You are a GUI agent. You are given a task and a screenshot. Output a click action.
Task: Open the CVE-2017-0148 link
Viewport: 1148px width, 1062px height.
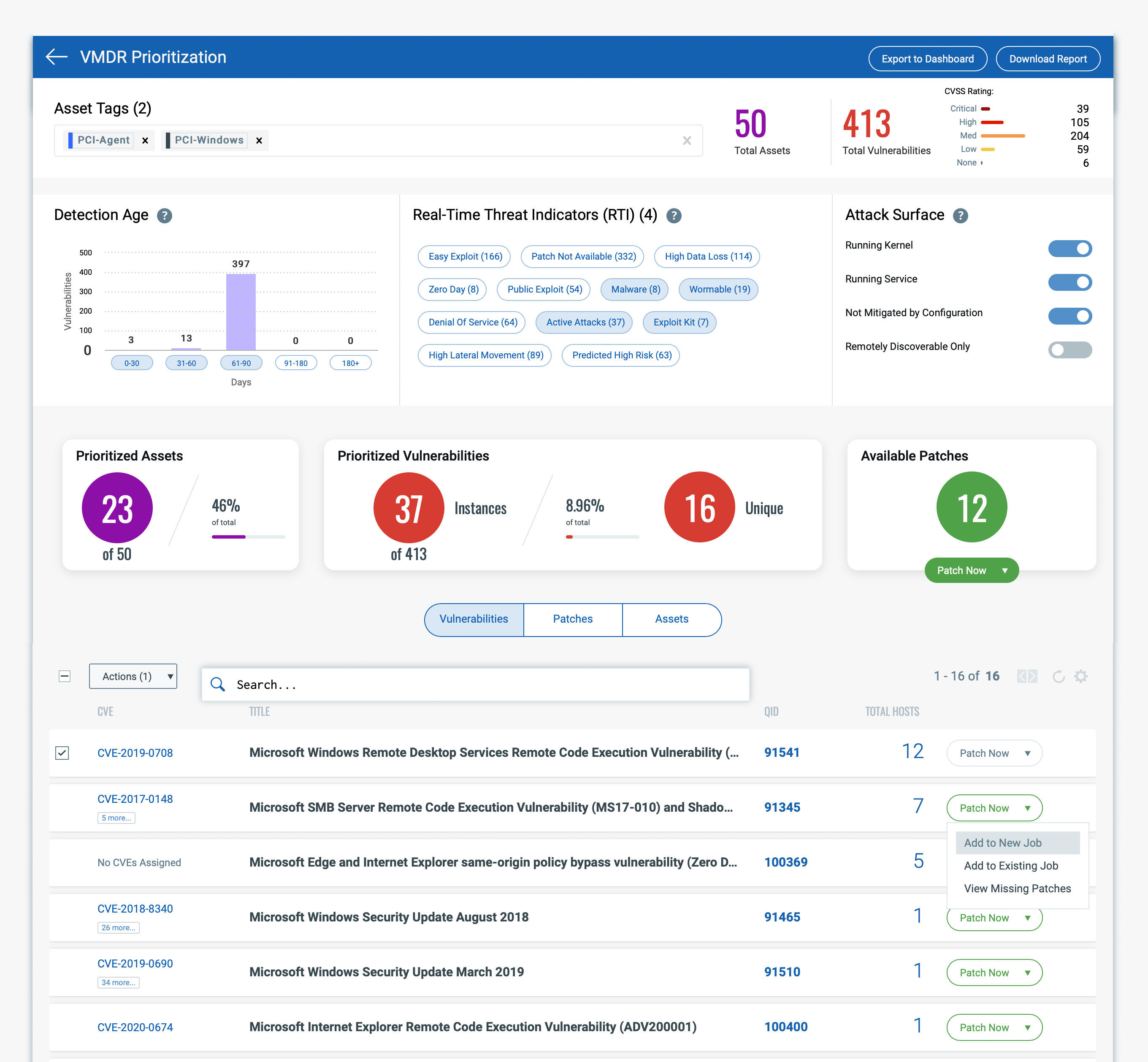(x=135, y=799)
